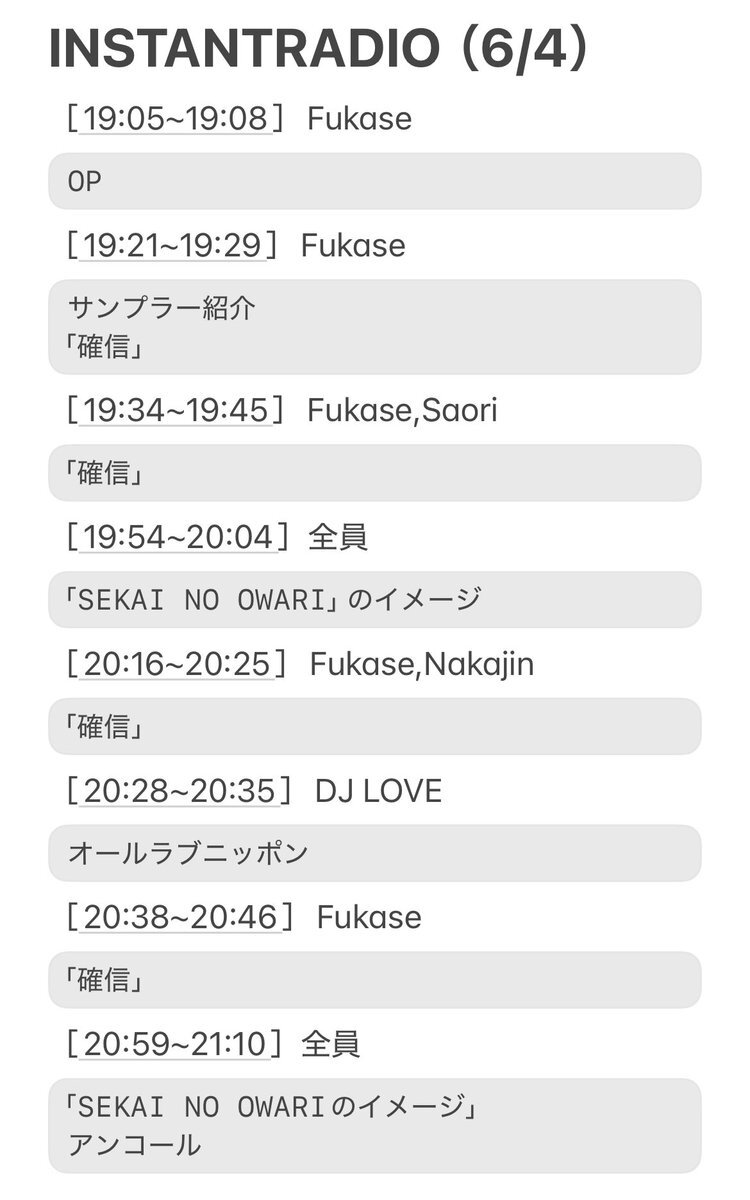
Task: Select the 「確信」 block under Fukase,Nakajin
Action: point(375,726)
